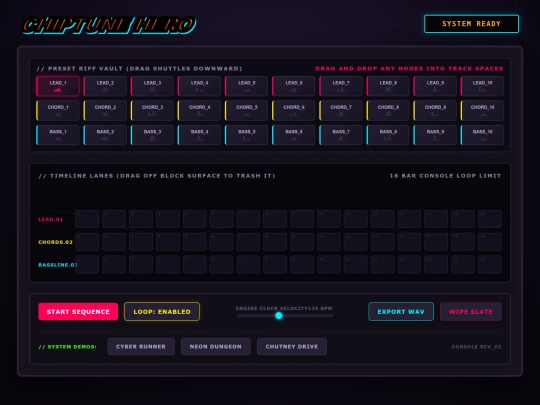Click START SEQUENCE to begin playback

tap(78, 312)
